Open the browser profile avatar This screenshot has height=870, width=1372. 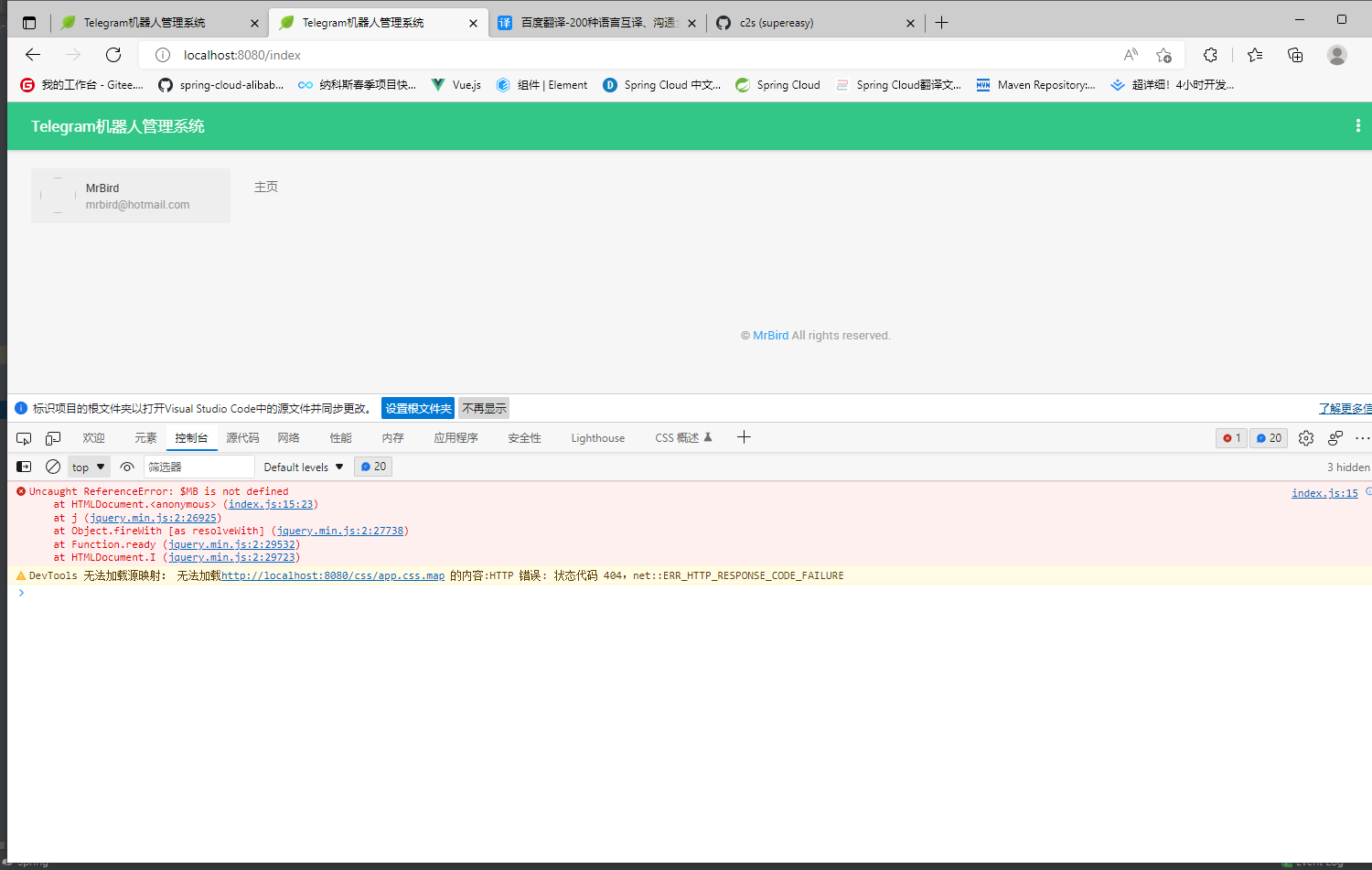click(1337, 55)
